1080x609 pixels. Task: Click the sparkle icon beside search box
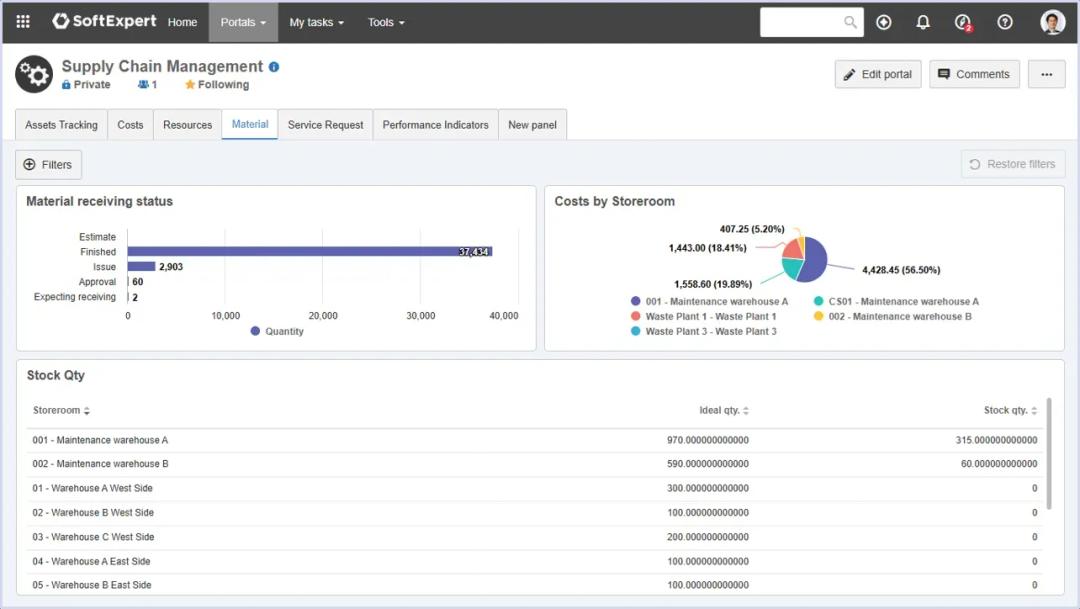[883, 22]
